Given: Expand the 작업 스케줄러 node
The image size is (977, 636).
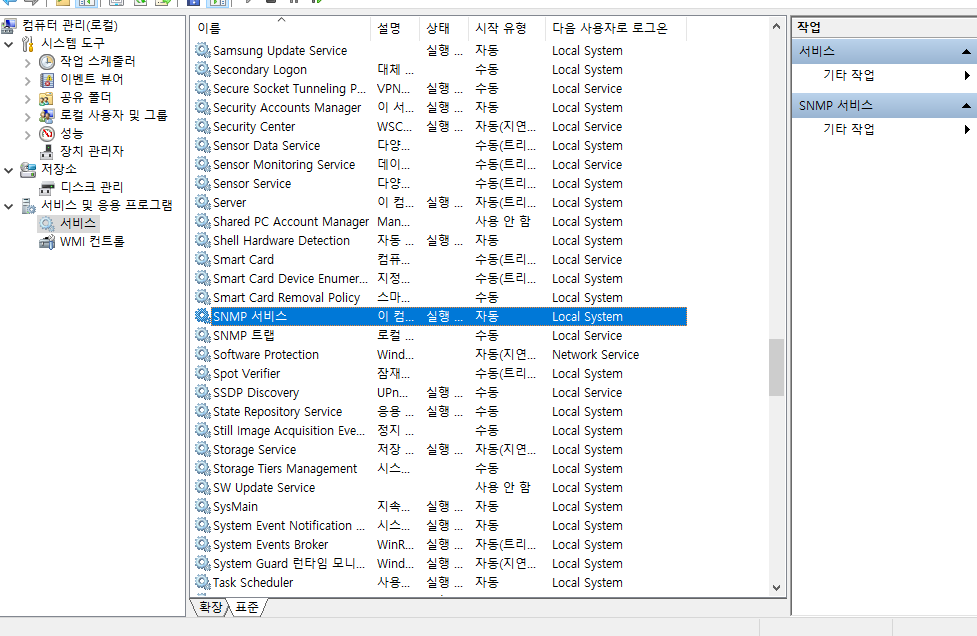Looking at the screenshot, I should click(x=27, y=62).
